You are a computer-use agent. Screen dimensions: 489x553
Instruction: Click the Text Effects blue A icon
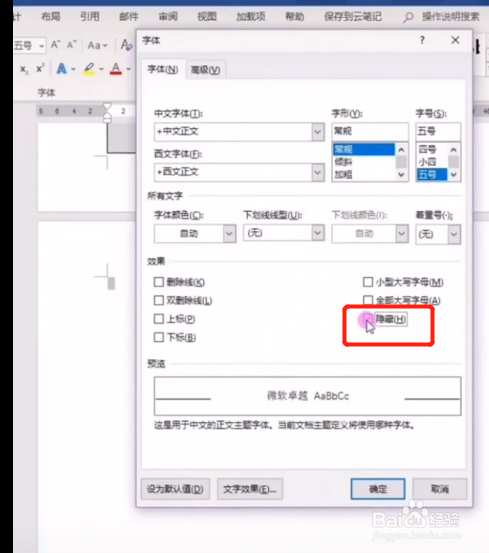[x=62, y=68]
